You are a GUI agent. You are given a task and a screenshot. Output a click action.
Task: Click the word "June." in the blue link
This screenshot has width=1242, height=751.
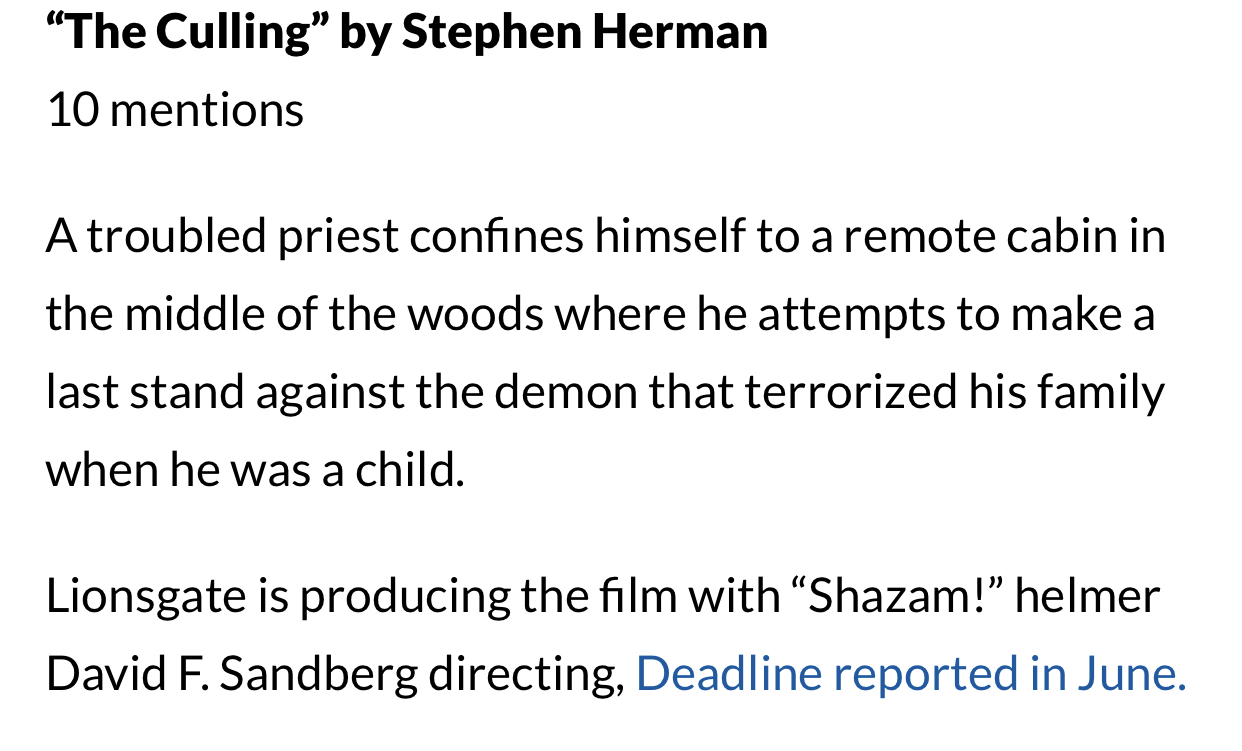click(1131, 674)
